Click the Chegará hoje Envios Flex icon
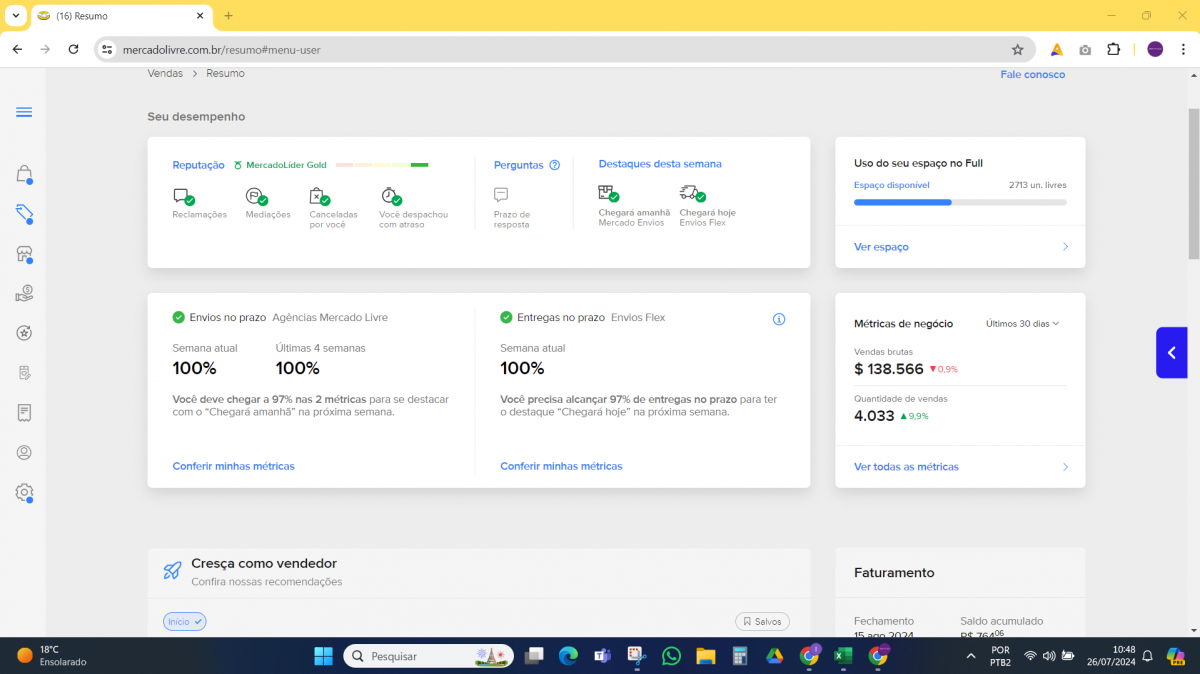Screen dimensions: 1200x674 pos(692,194)
